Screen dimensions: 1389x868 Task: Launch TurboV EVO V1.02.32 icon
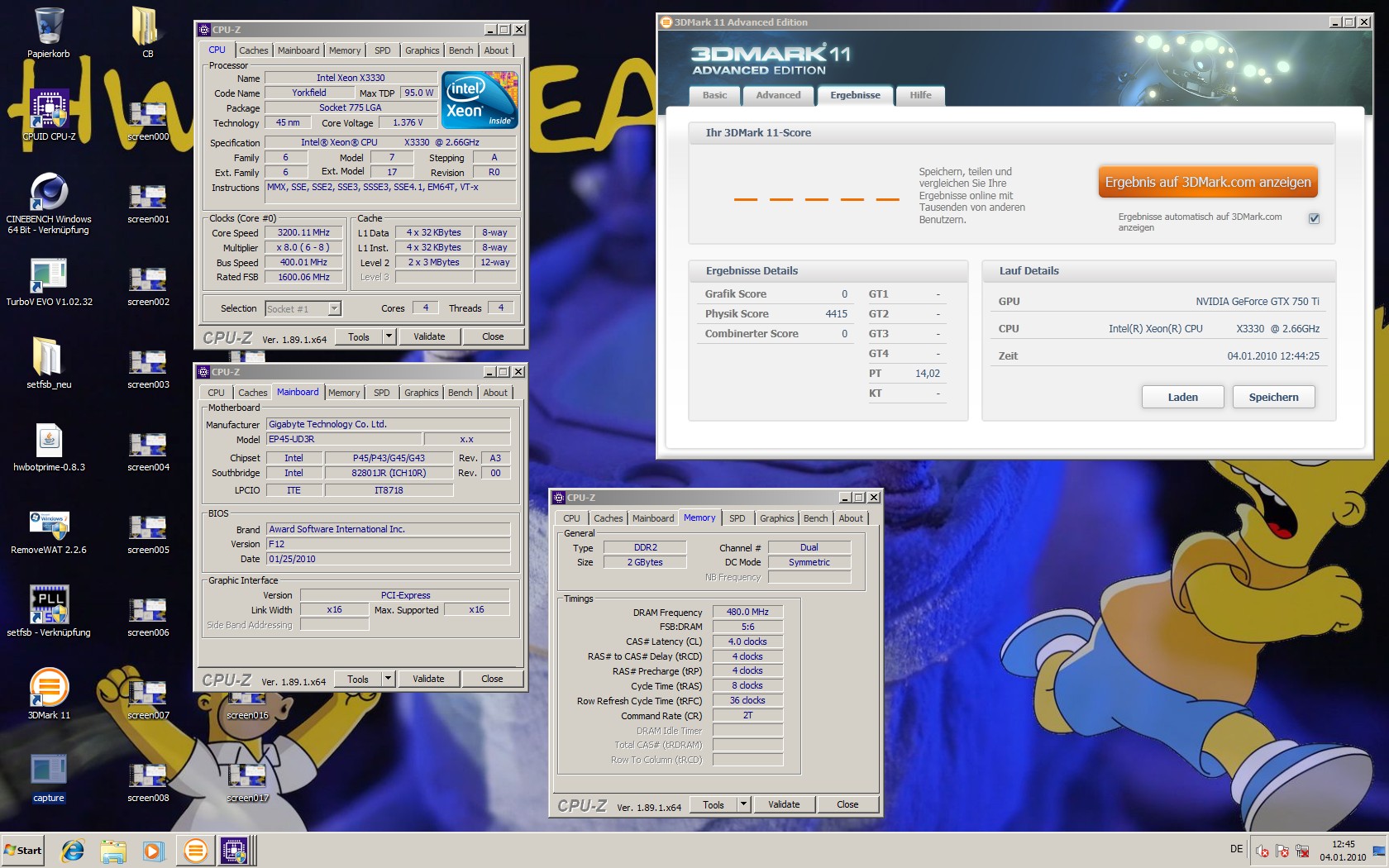point(49,281)
